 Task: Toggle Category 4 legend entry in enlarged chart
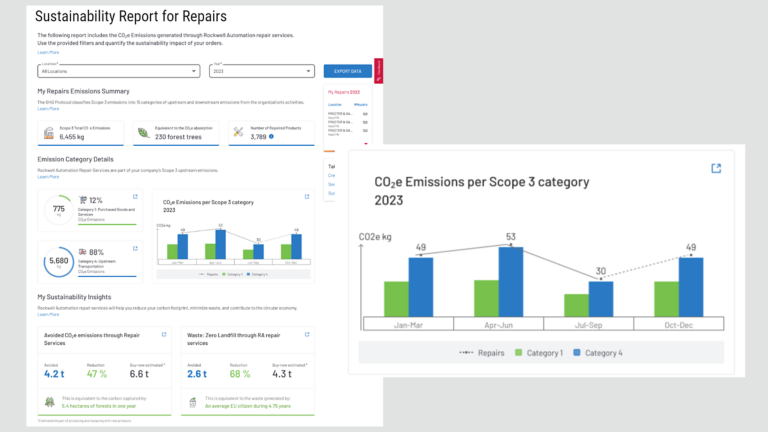click(x=598, y=353)
